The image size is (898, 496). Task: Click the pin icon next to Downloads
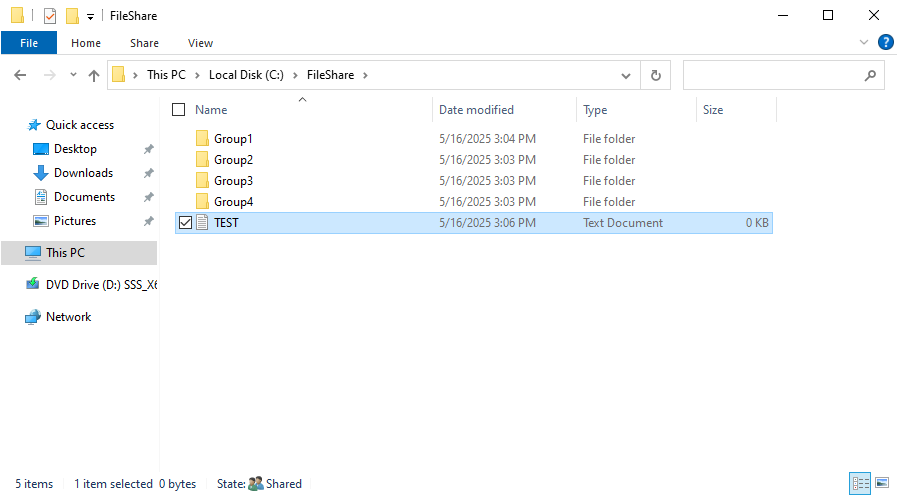(x=148, y=173)
